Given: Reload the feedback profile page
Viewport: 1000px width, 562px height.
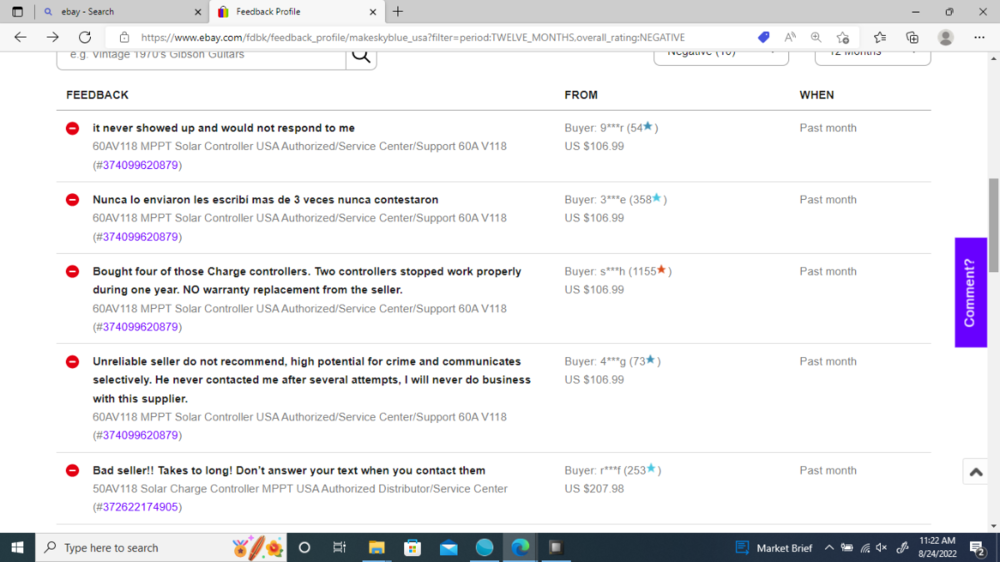Looking at the screenshot, I should click(x=85, y=37).
